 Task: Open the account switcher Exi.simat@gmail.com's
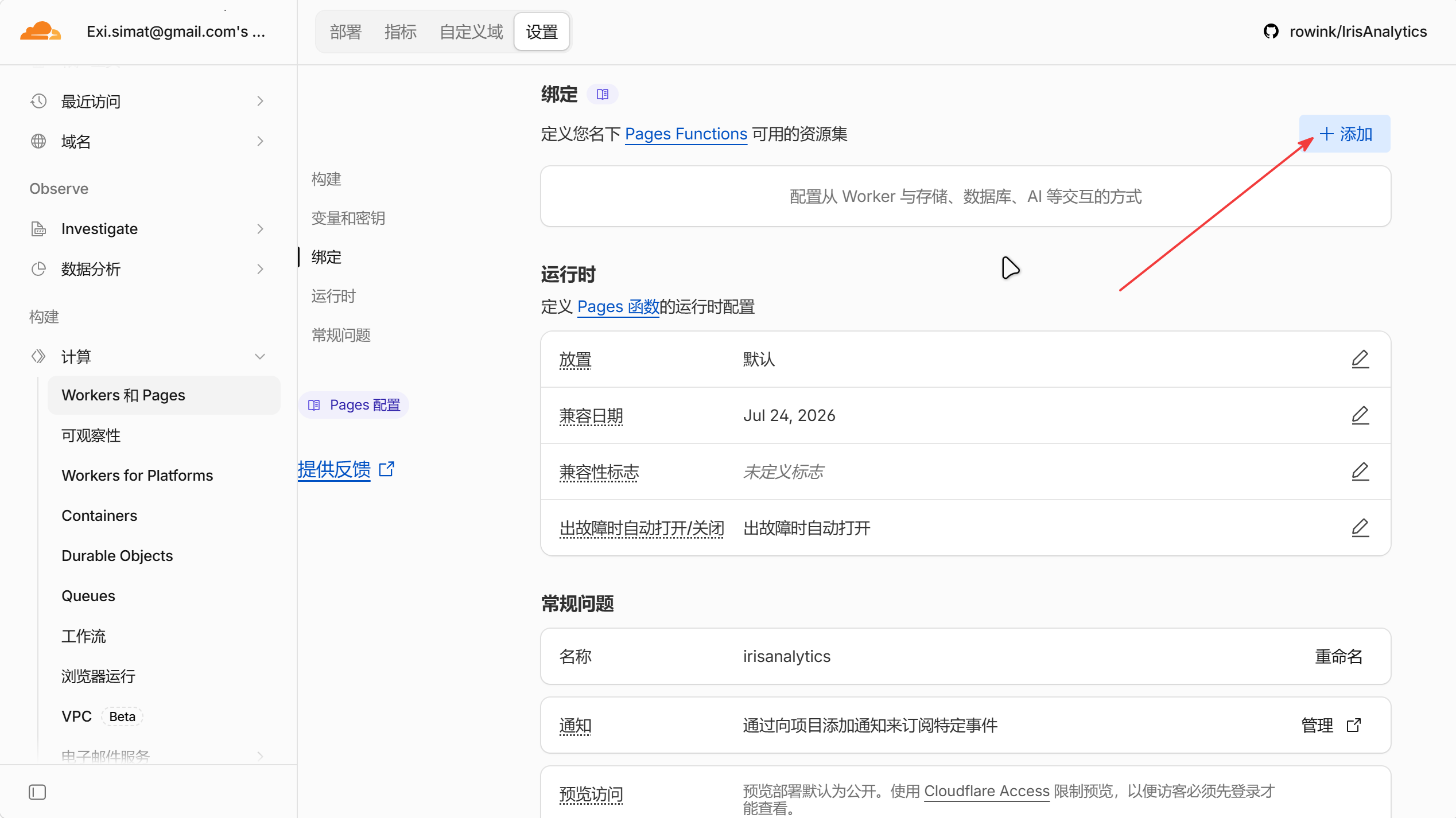(x=176, y=32)
